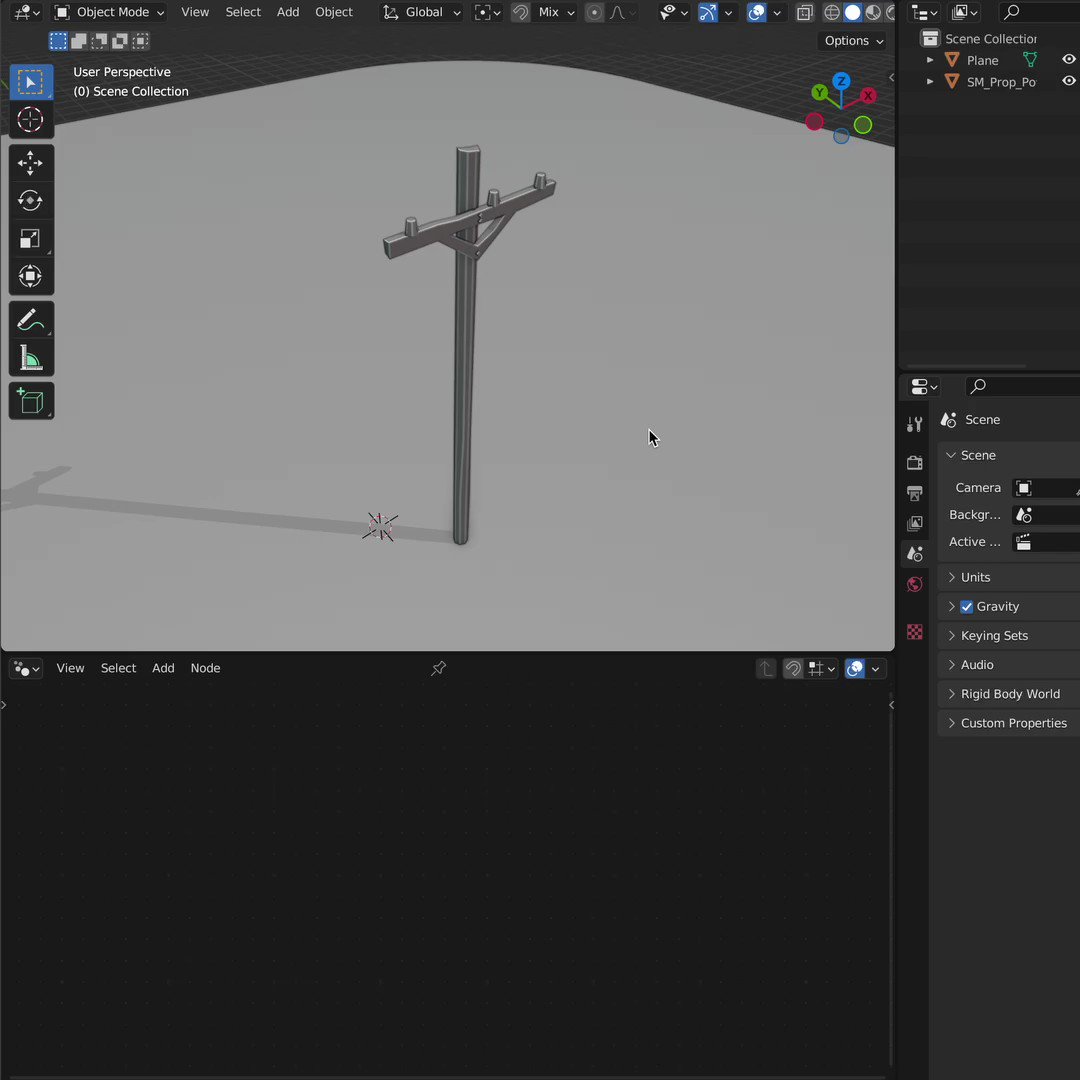Switch to the World properties tab

point(914,584)
